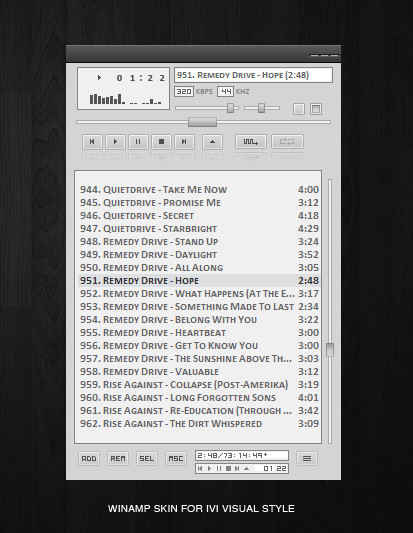This screenshot has height=533, width=413.
Task: Select track 955 Remedy Drive - Heartbeat
Action: (200, 333)
